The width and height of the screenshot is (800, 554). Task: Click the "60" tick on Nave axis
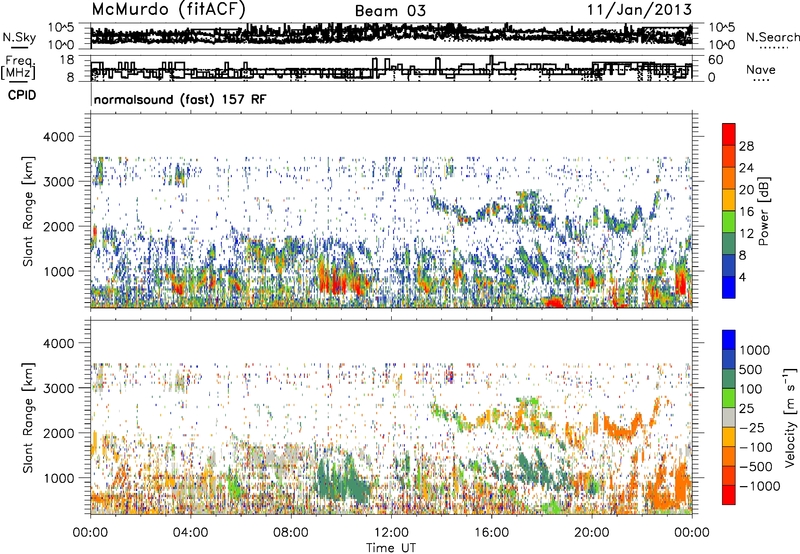715,60
